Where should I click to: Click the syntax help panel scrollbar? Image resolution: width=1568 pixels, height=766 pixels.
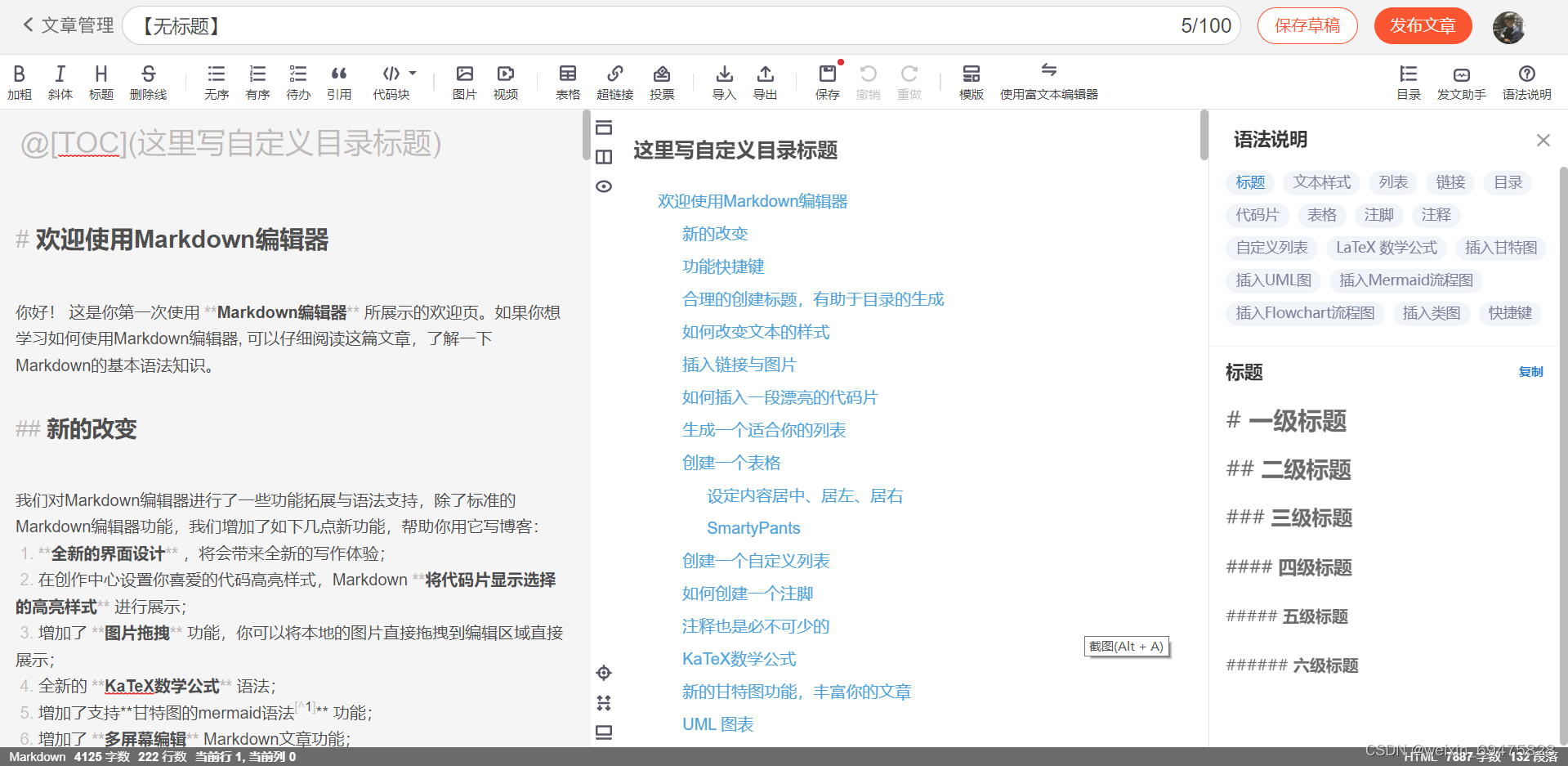click(x=1563, y=458)
